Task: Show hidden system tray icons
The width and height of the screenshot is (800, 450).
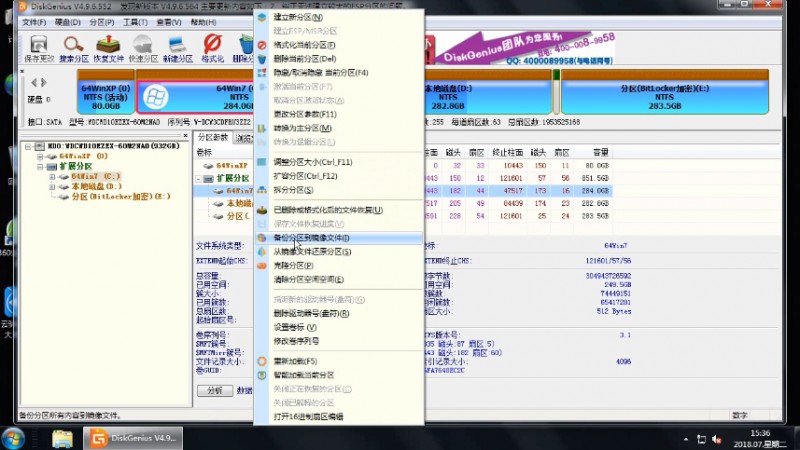Action: (x=686, y=439)
